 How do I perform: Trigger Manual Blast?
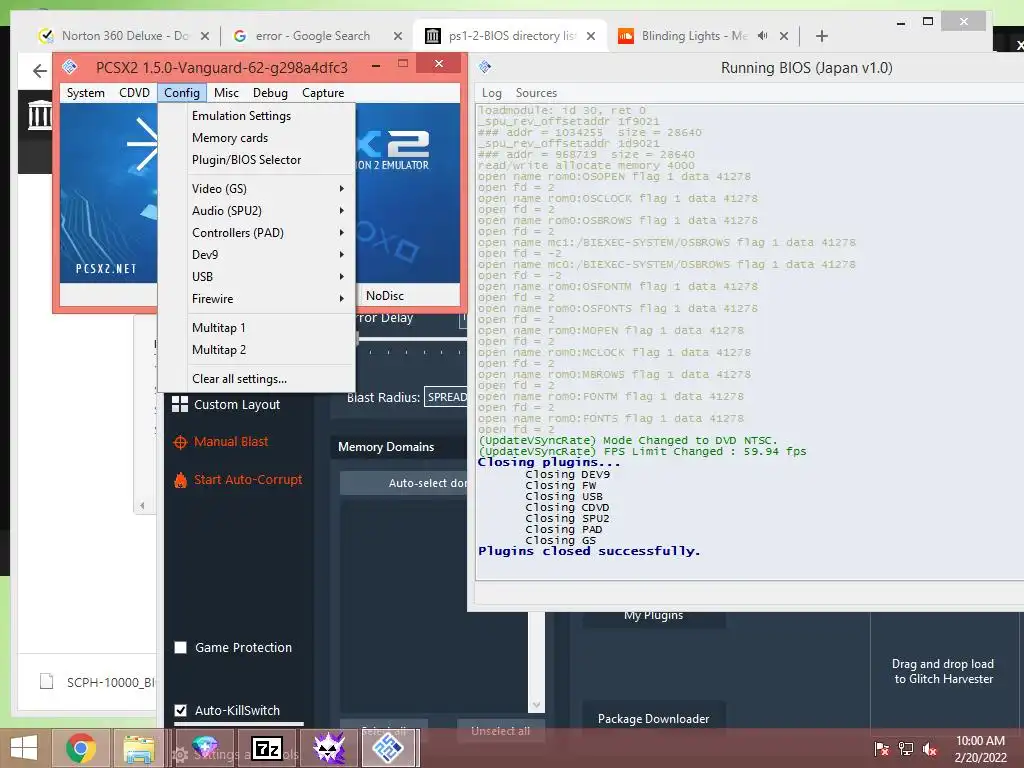click(231, 442)
